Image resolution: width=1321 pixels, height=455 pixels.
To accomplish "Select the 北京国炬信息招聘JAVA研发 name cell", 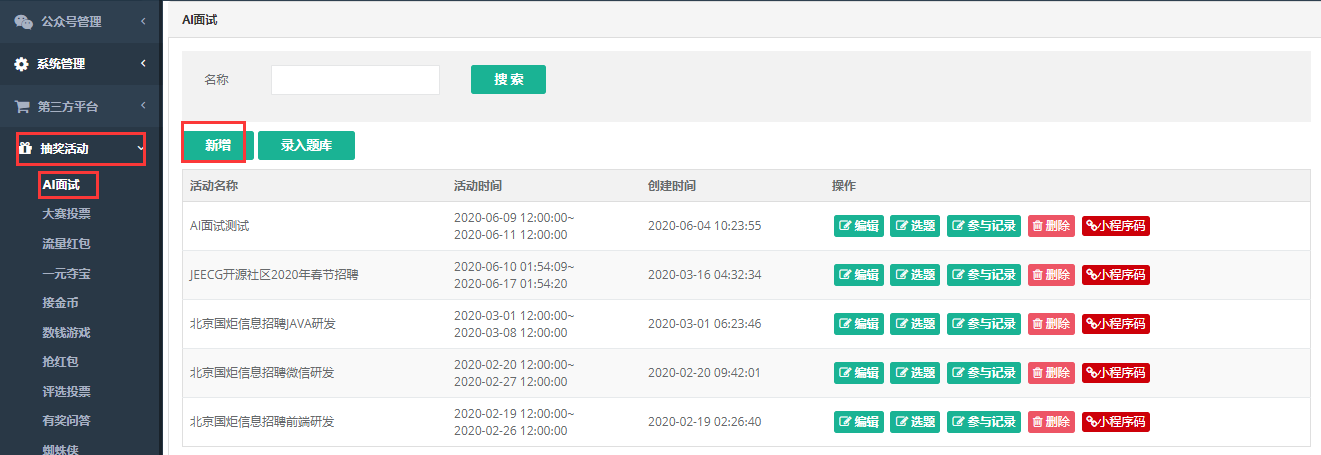I will point(264,324).
